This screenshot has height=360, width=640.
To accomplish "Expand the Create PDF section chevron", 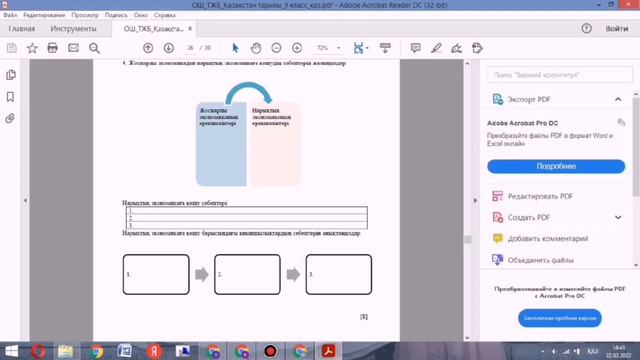I will coord(618,218).
